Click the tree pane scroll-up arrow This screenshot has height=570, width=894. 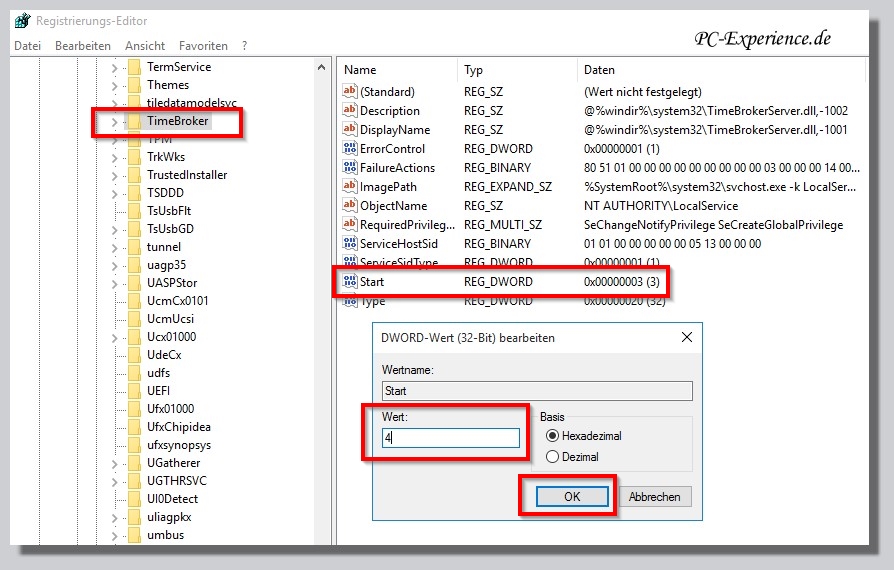(x=322, y=68)
